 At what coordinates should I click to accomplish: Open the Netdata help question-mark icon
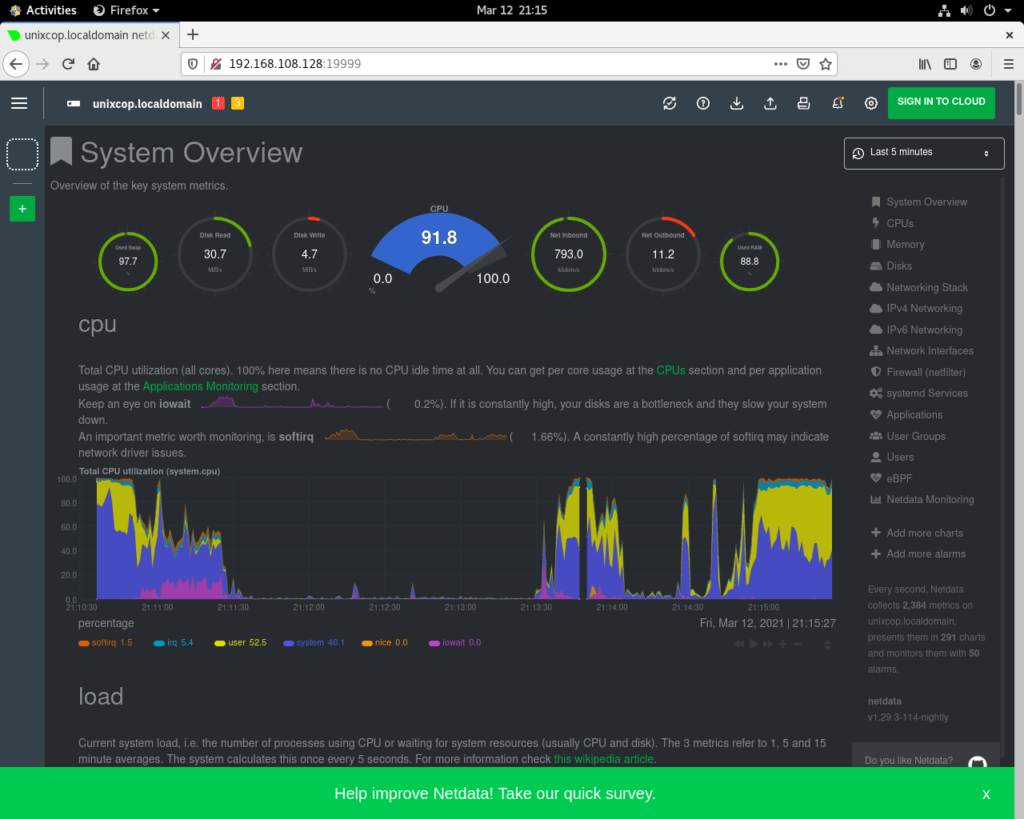pos(703,103)
